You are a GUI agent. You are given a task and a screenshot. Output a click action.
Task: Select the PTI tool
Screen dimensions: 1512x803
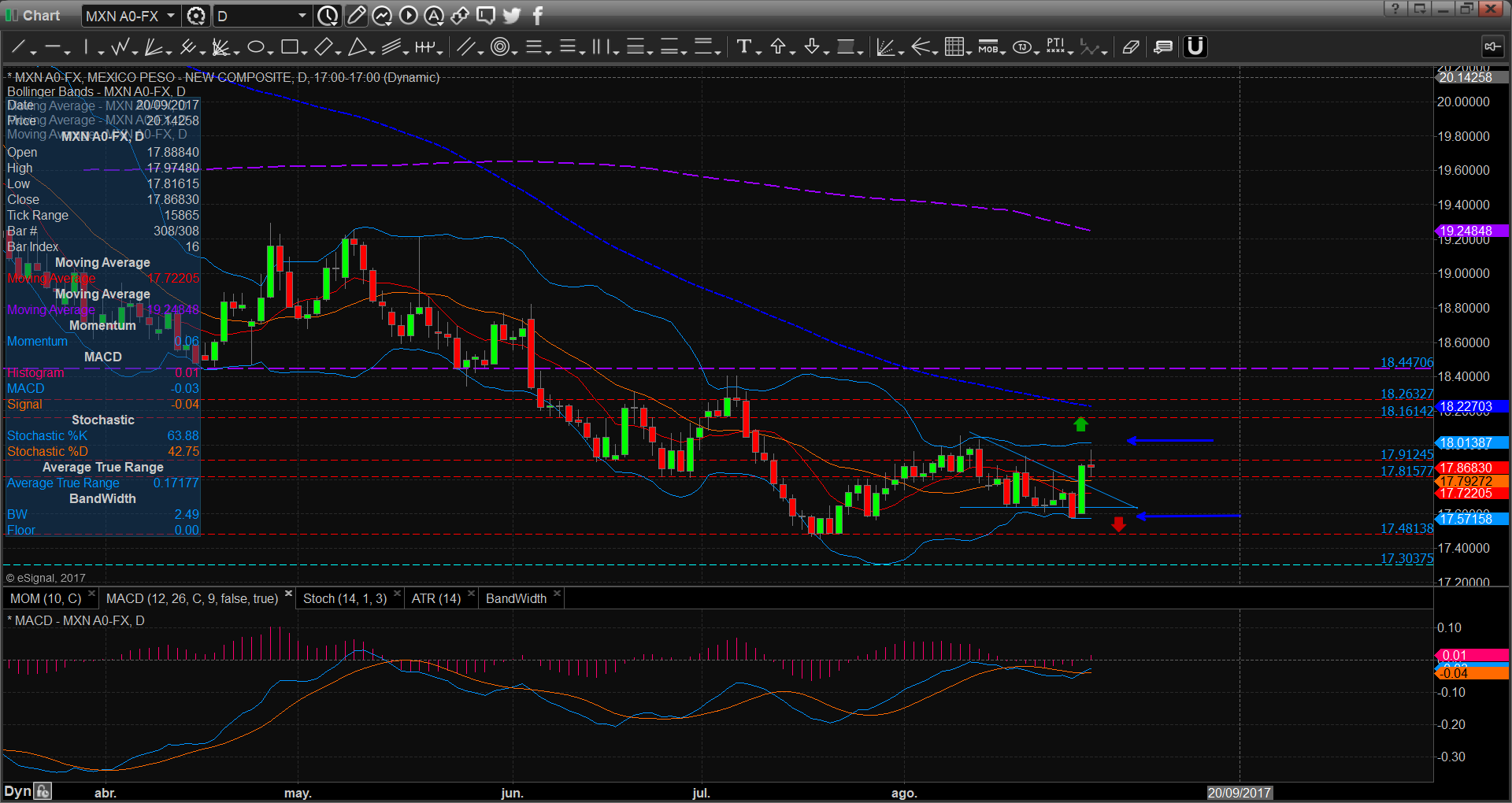point(1055,47)
